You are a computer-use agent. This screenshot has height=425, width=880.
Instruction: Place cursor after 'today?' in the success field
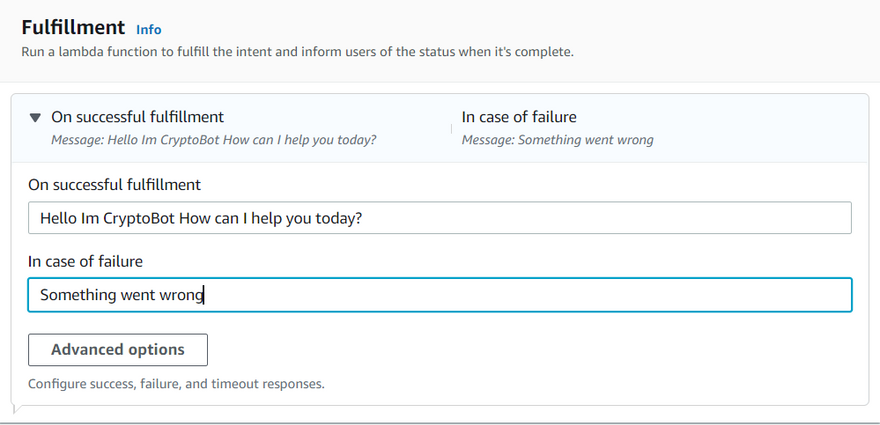click(363, 218)
